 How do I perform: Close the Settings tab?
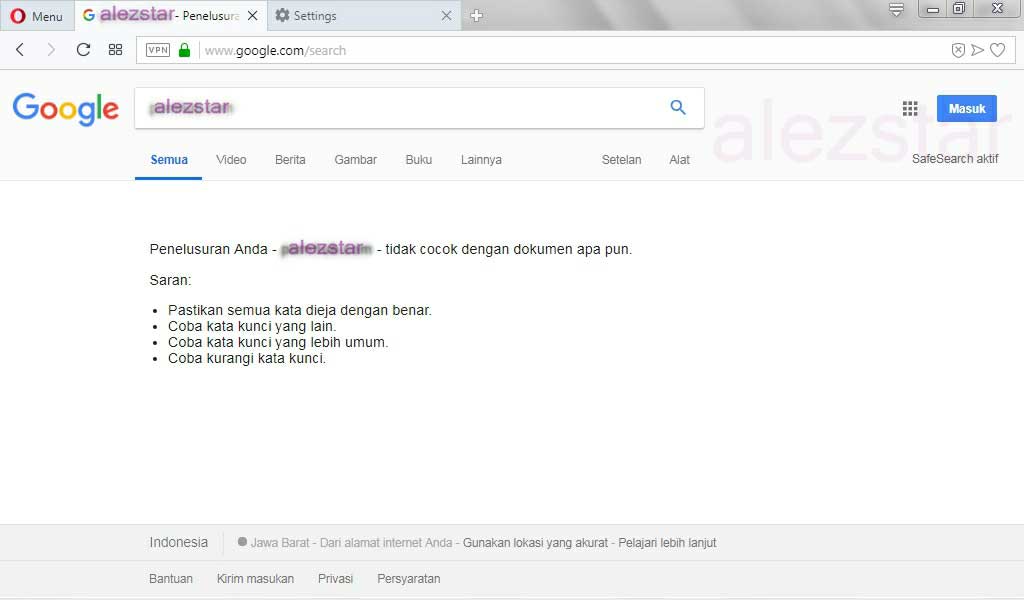coord(447,16)
